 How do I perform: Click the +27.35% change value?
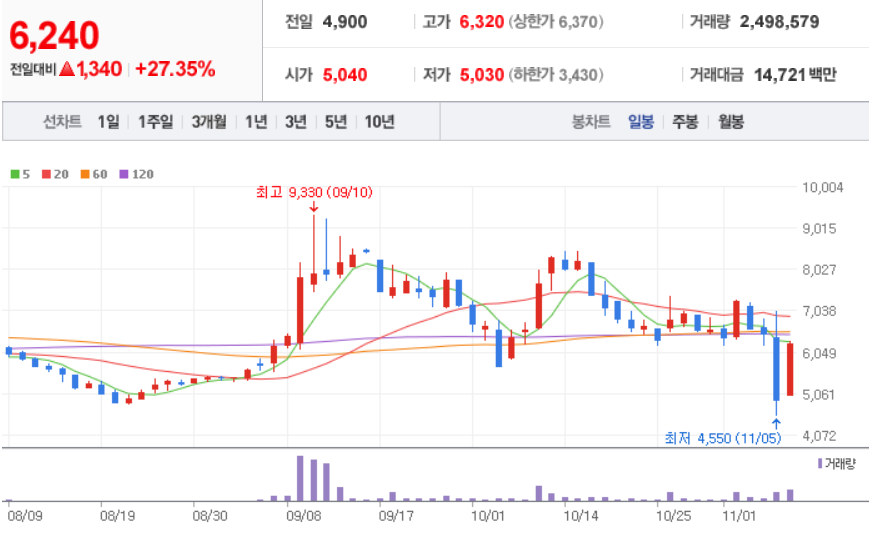175,69
